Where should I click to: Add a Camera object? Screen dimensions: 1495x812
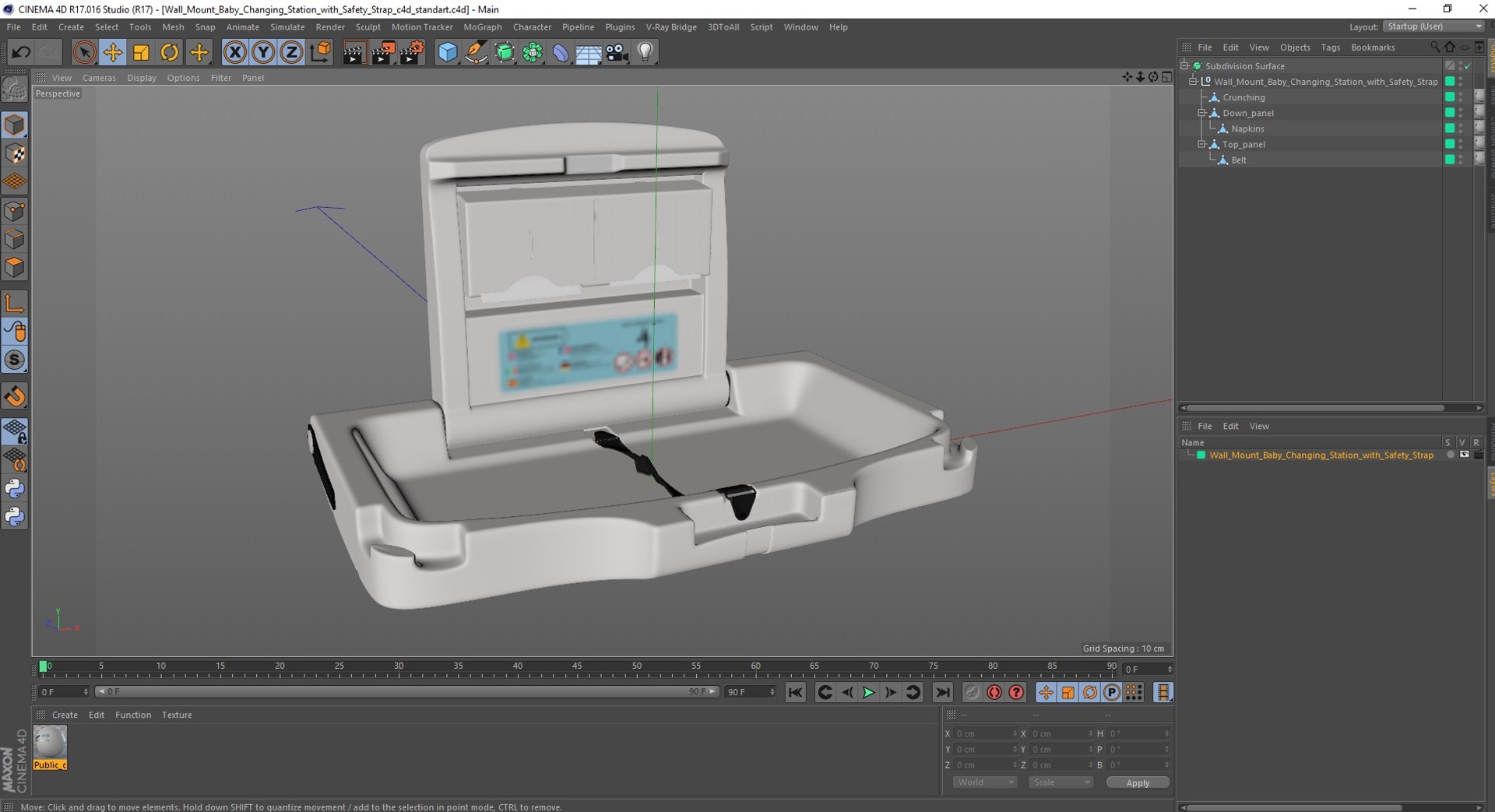[617, 53]
